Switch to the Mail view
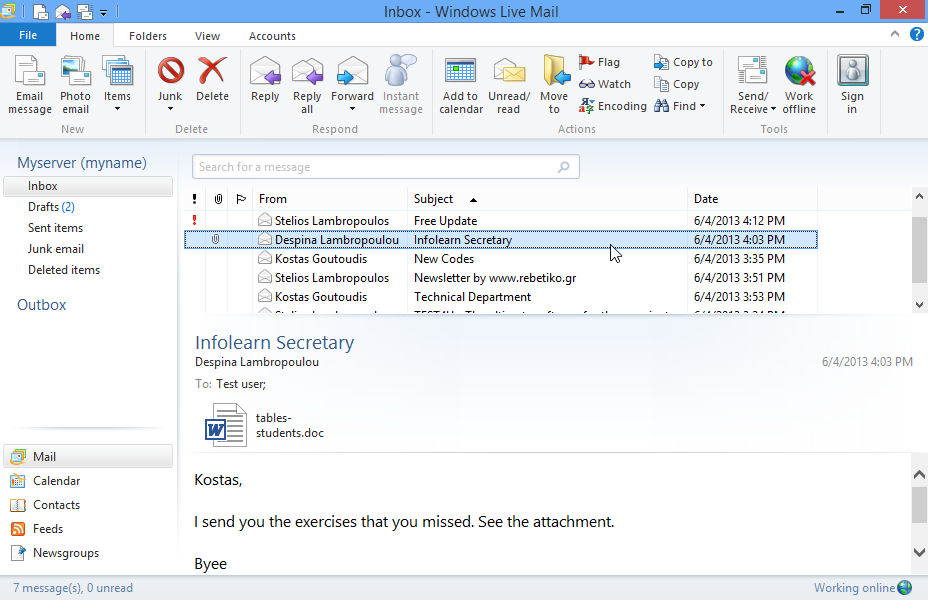The height and width of the screenshot is (600, 928). (x=88, y=456)
